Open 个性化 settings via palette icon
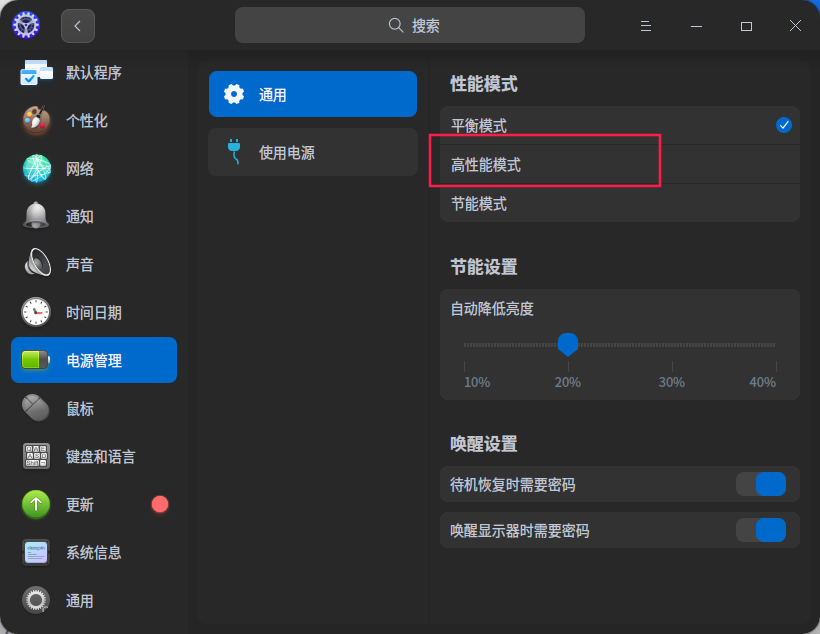820x634 pixels. point(36,121)
